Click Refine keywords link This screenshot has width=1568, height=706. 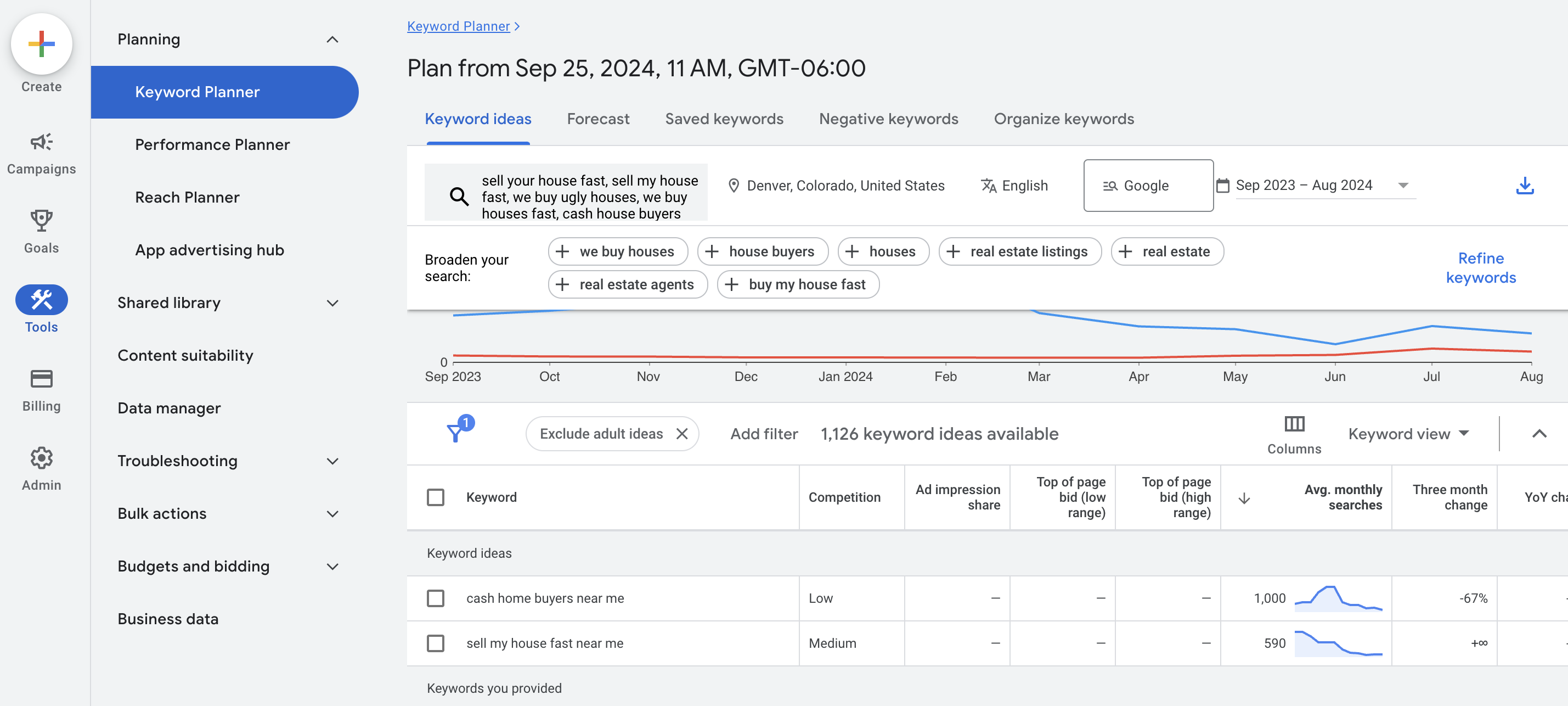point(1480,268)
